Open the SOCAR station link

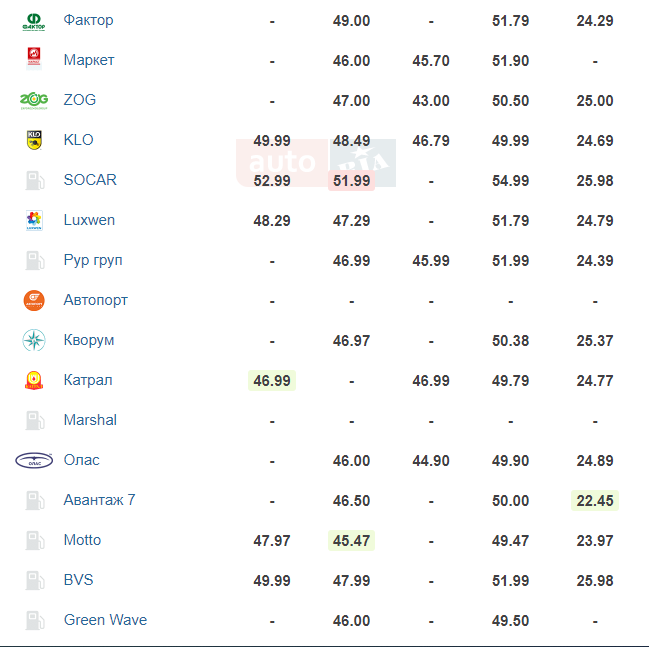pyautogui.click(x=90, y=180)
